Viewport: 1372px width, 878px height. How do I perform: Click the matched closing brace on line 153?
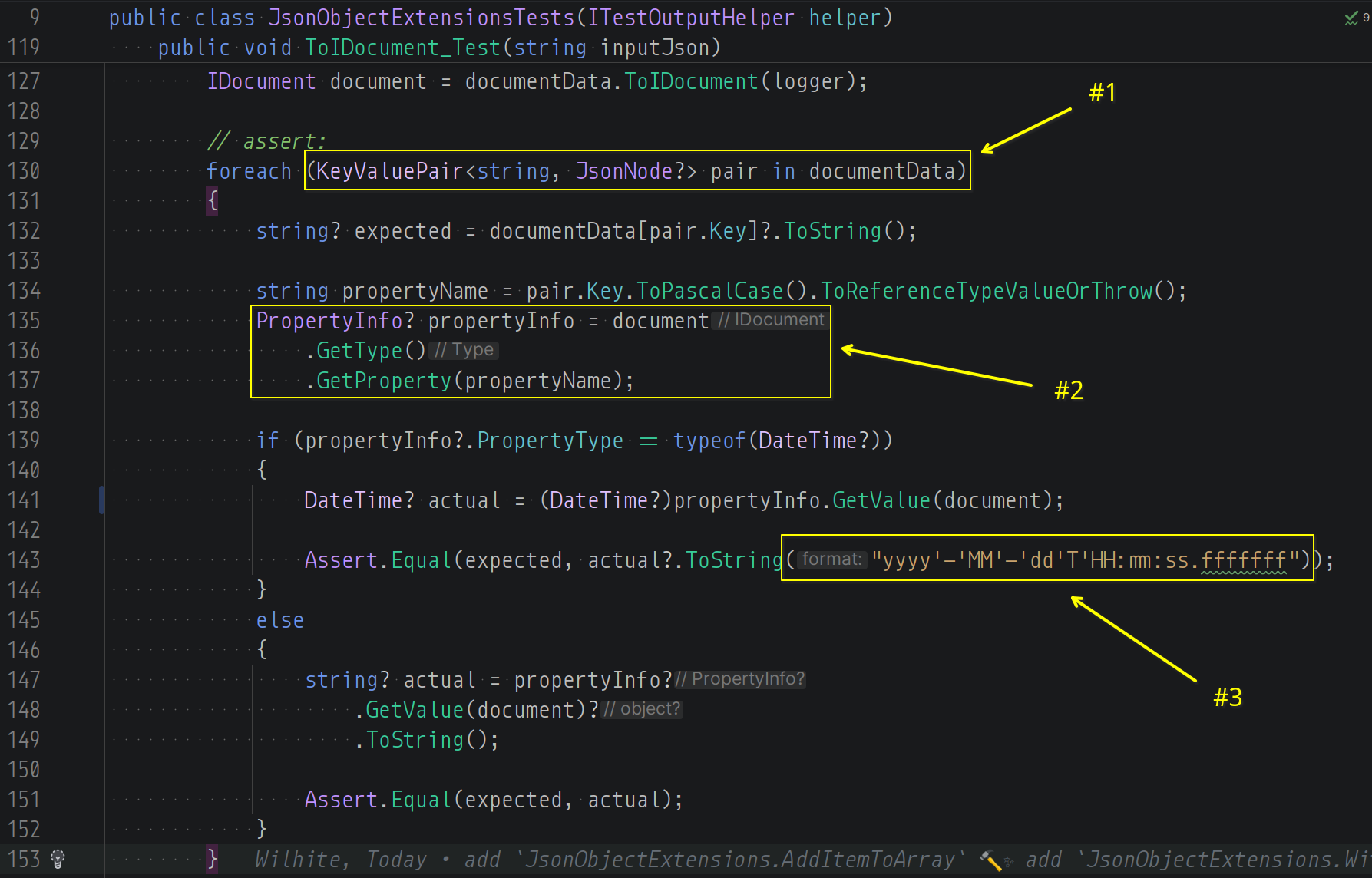click(x=213, y=860)
